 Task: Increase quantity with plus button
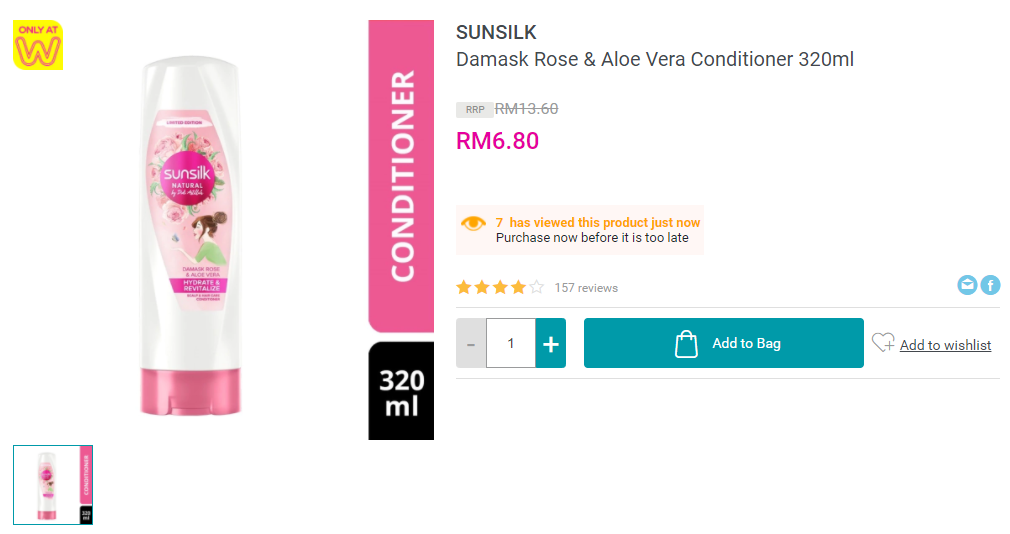(x=550, y=343)
